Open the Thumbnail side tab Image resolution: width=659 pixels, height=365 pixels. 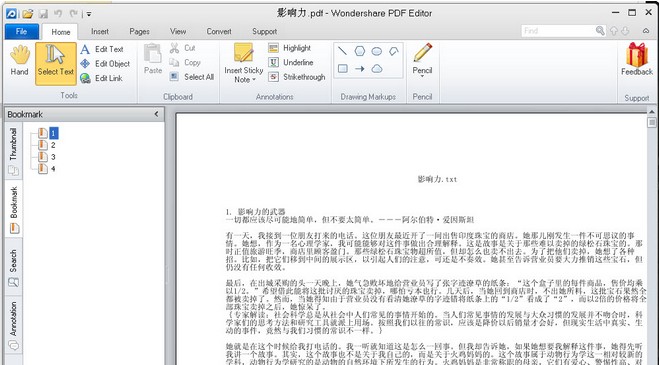coord(13,151)
